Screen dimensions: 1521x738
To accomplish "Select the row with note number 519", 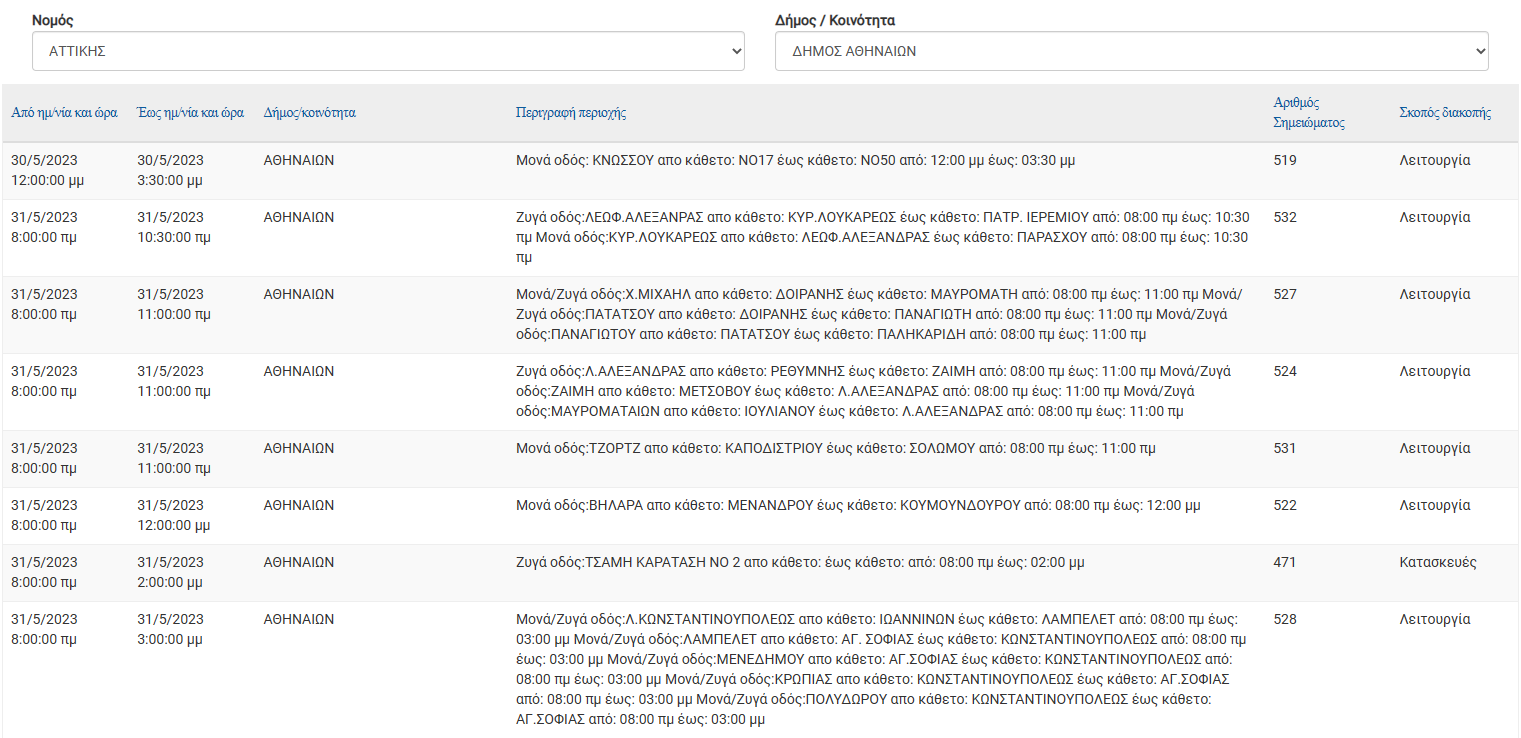I will coord(1285,160).
